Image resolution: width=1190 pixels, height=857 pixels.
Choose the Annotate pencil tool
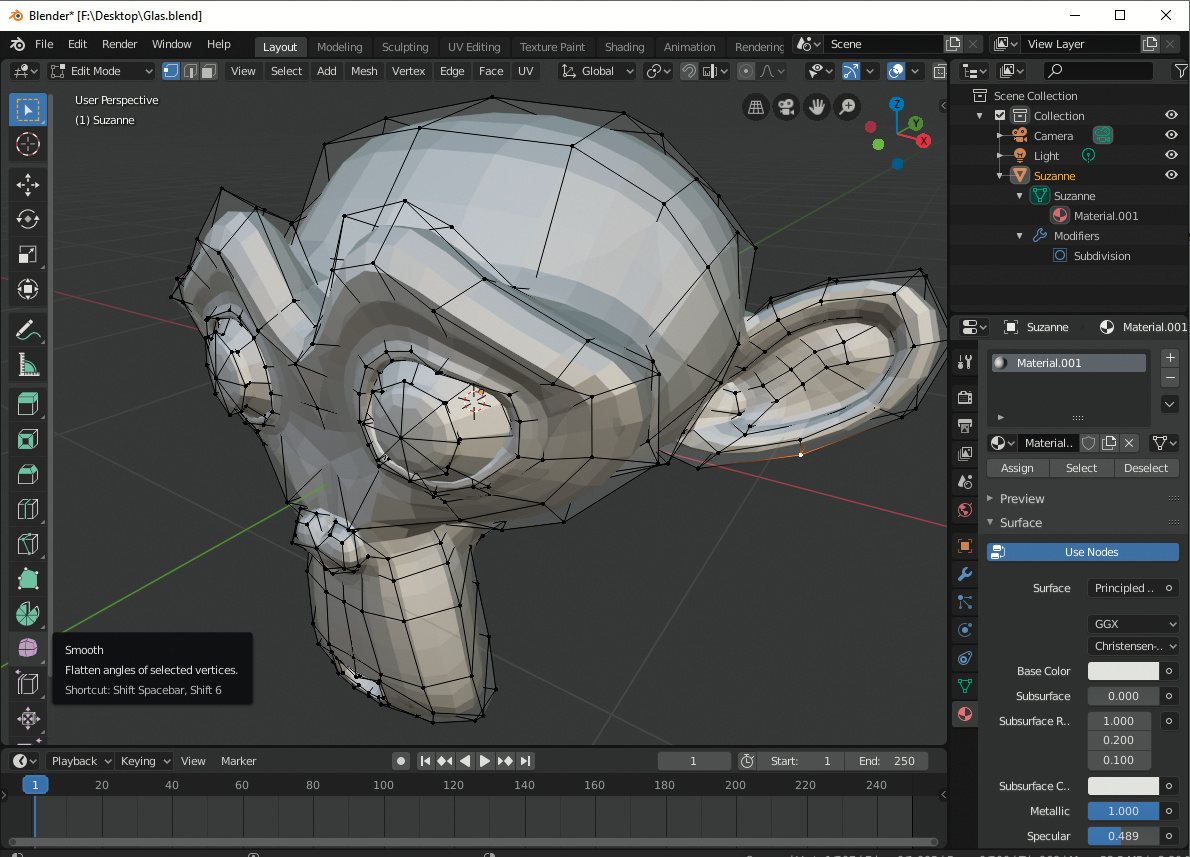click(x=28, y=330)
